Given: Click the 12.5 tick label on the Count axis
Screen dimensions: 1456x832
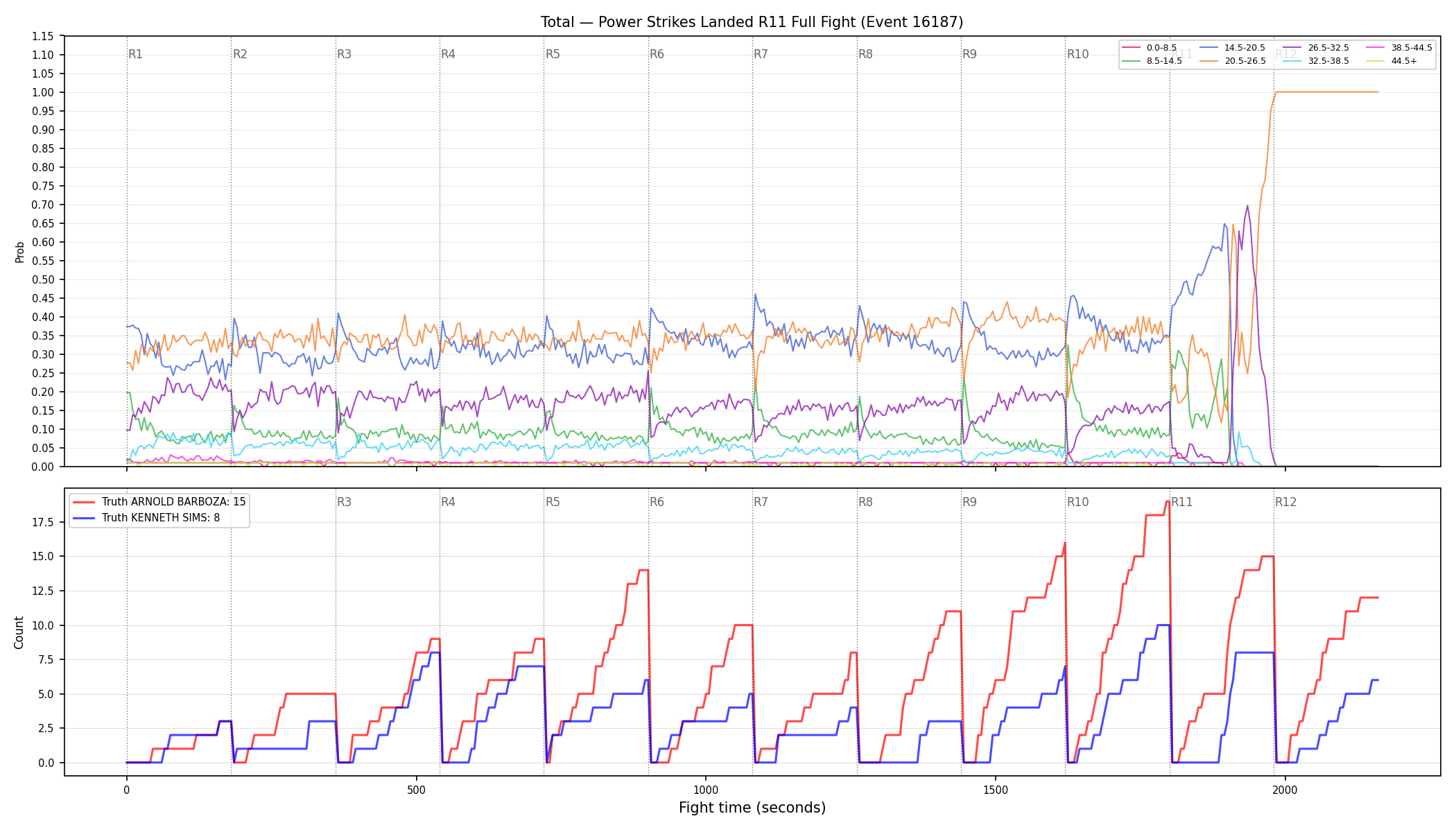Looking at the screenshot, I should click(43, 591).
